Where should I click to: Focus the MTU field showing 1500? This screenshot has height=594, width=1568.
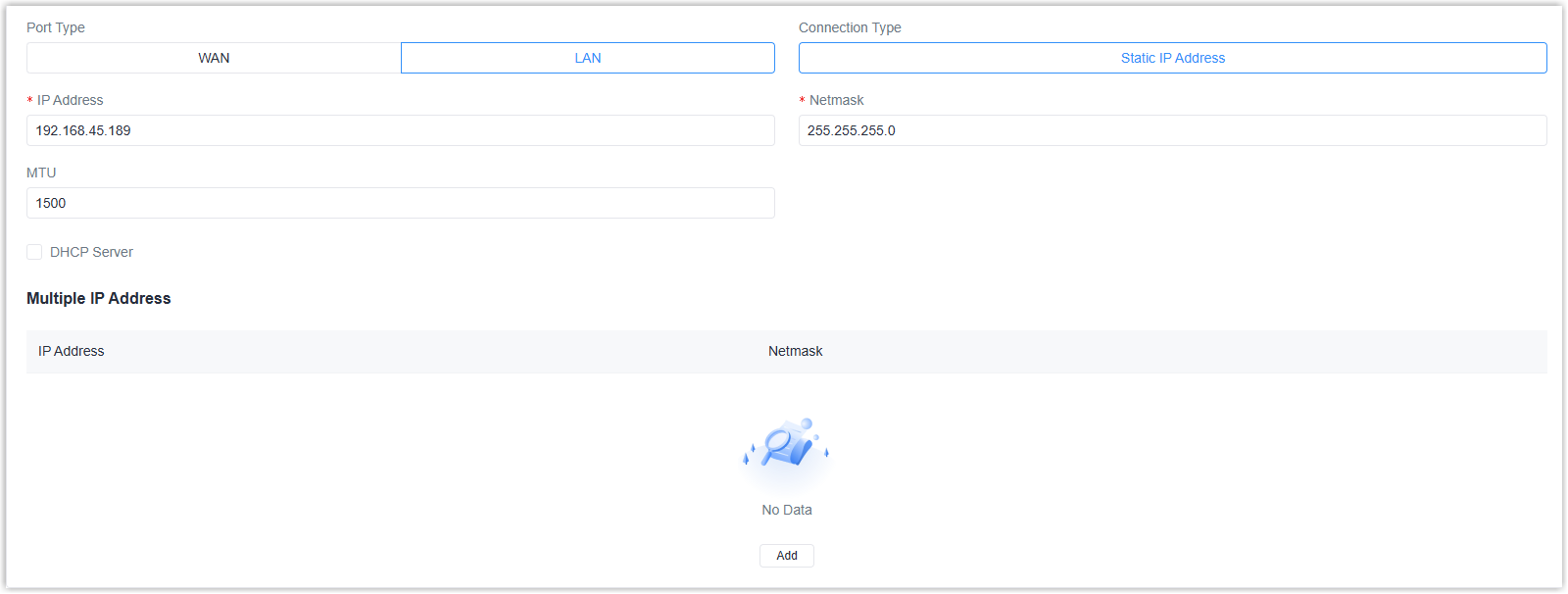[400, 203]
